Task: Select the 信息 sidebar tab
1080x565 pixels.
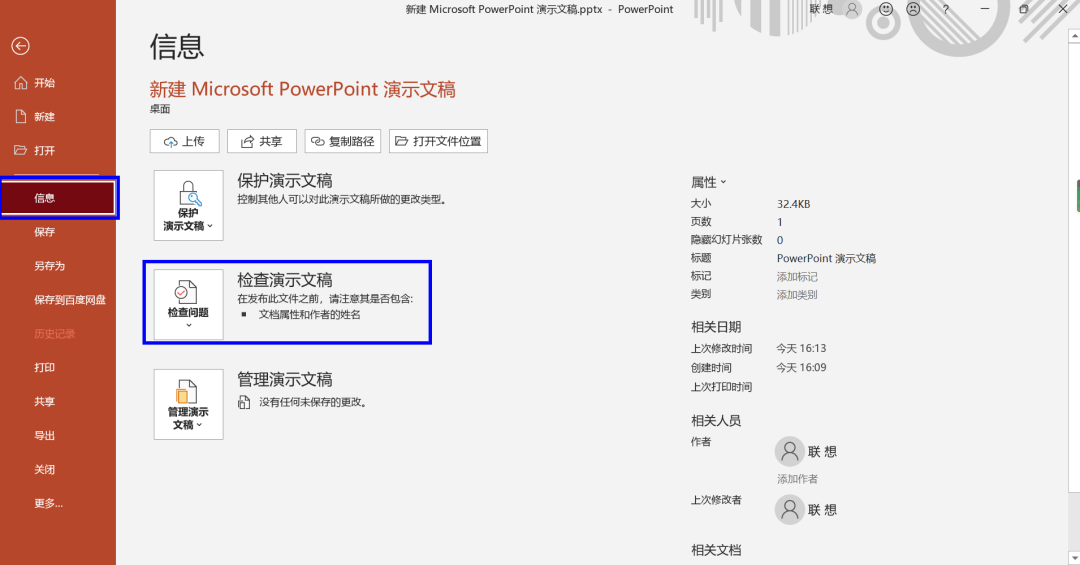Action: pyautogui.click(x=58, y=198)
